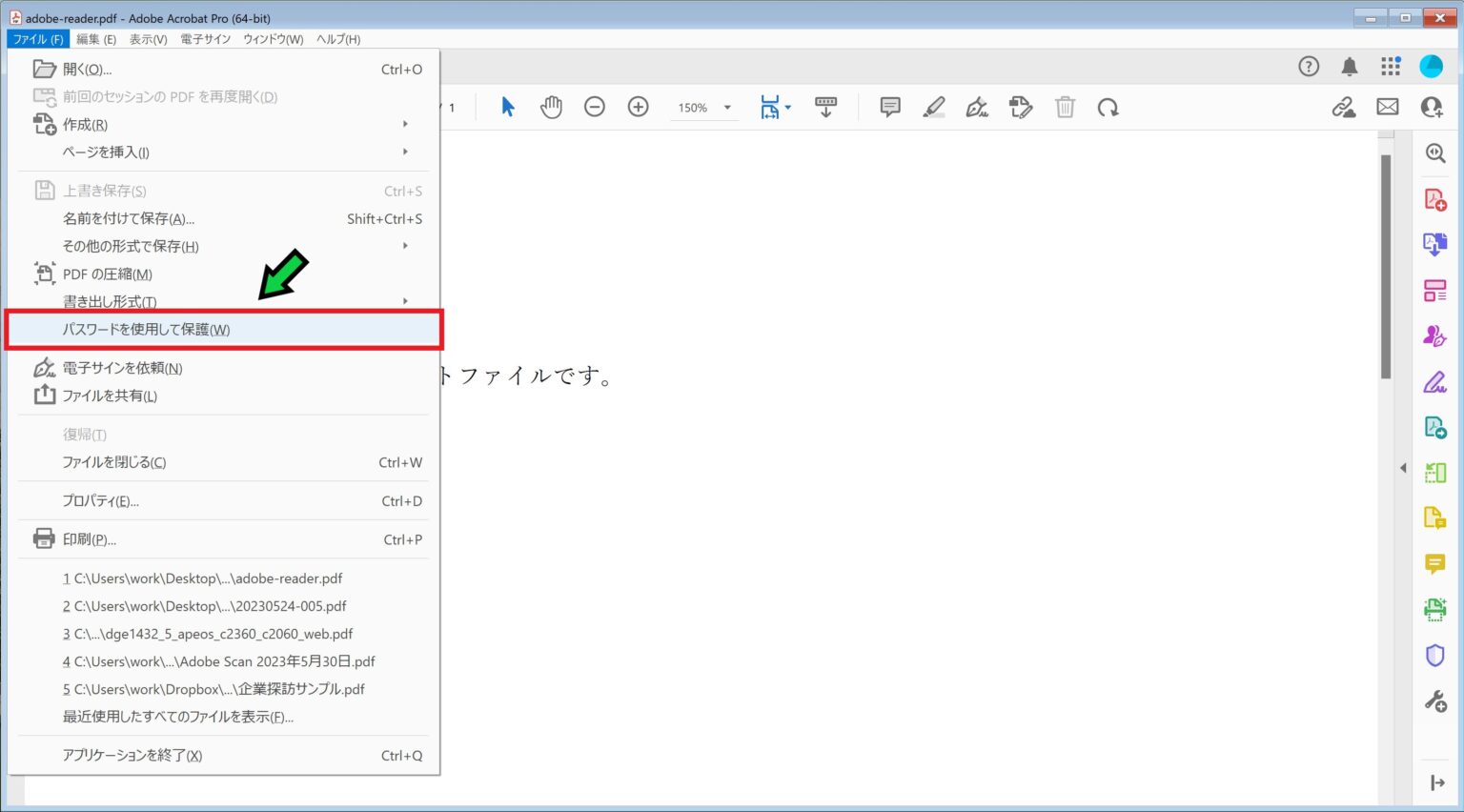
Task: Open the More Tools wrench icon
Action: 1435,701
